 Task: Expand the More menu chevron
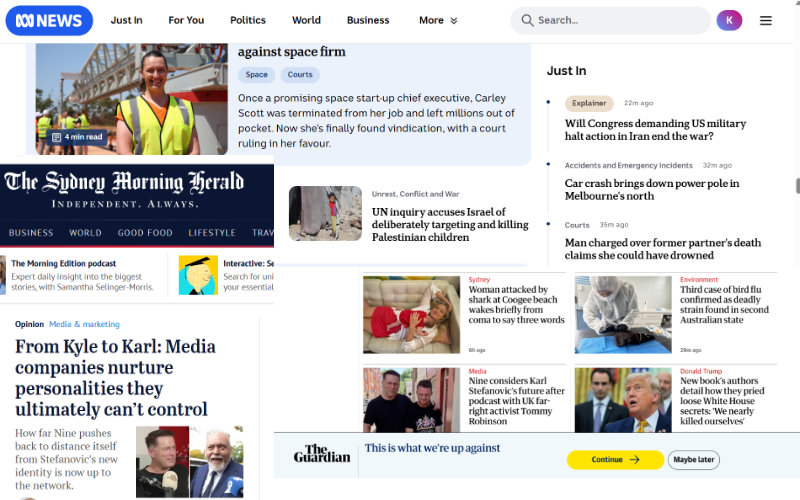coord(454,21)
